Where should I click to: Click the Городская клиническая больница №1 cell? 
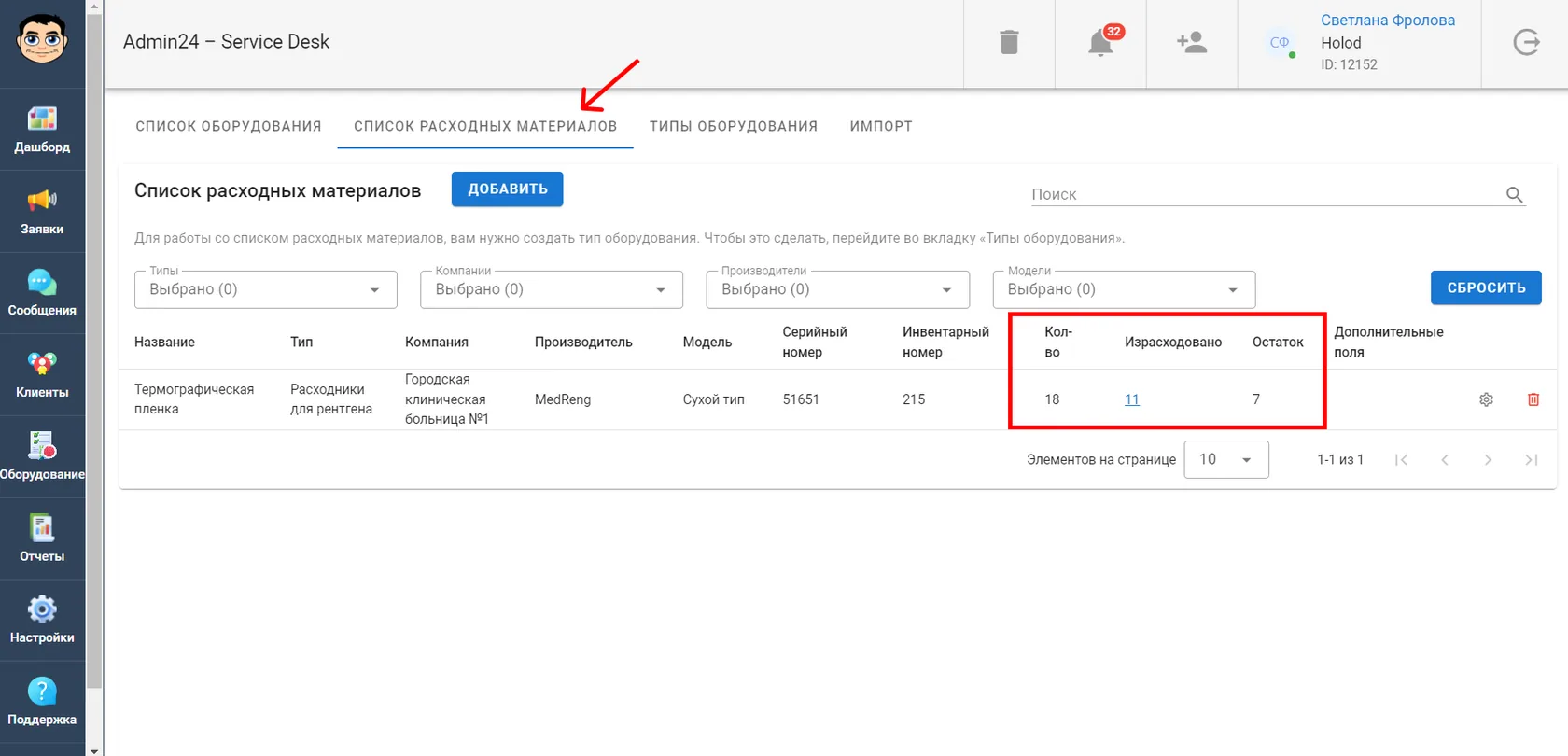click(x=447, y=399)
